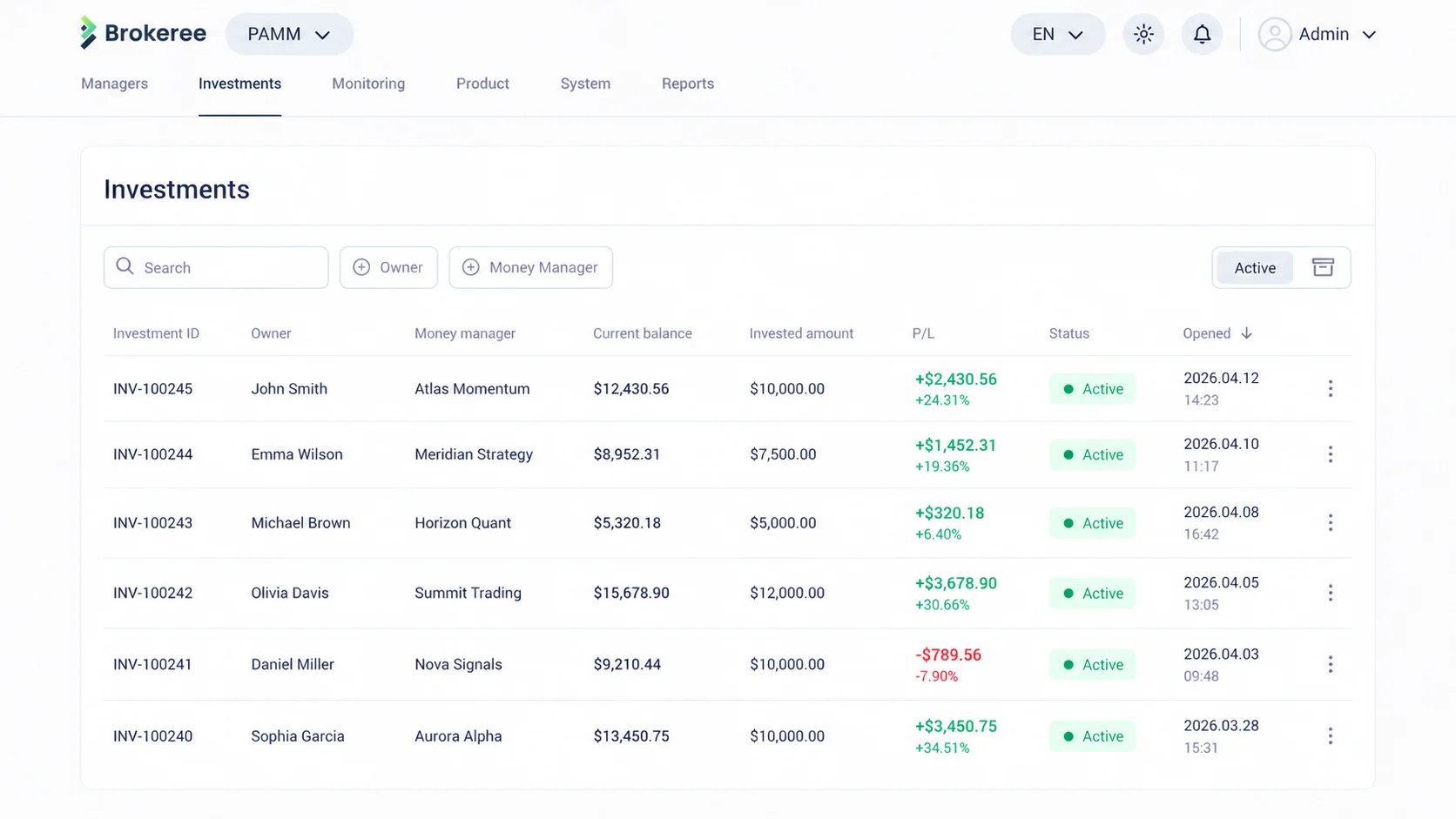
Task: Sort by the Investment ID column header
Action: (x=156, y=333)
